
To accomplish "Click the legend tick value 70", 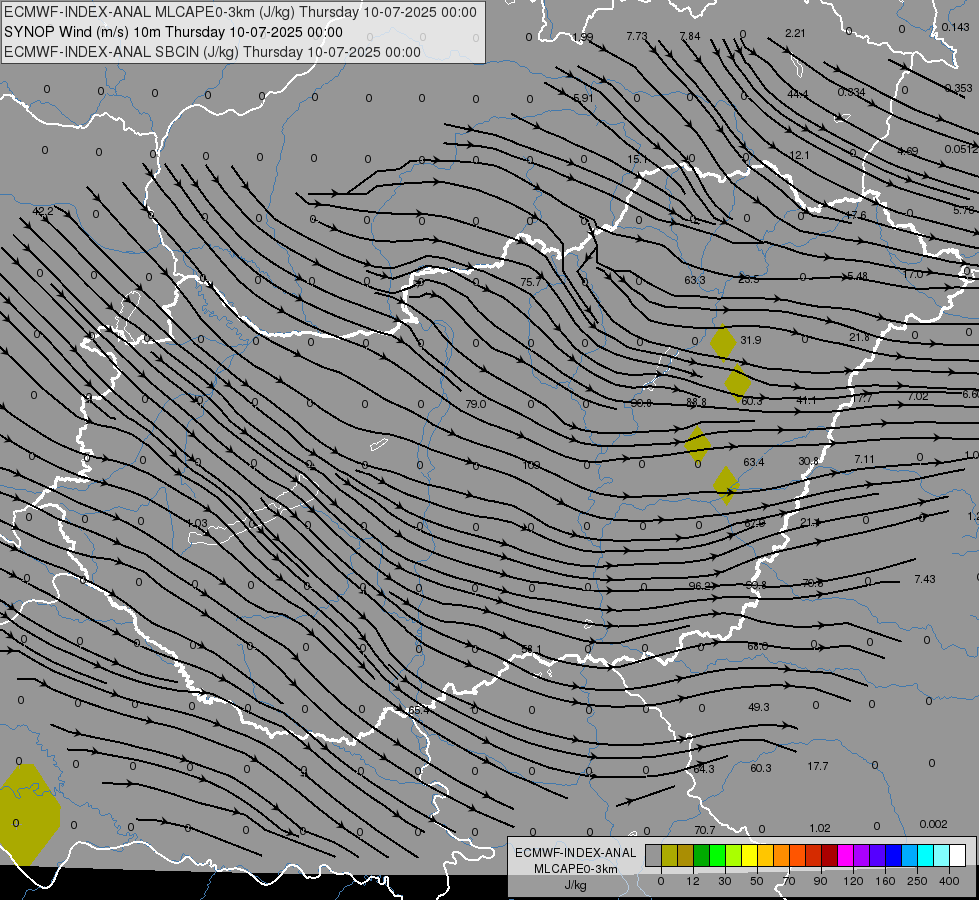I will [x=789, y=881].
